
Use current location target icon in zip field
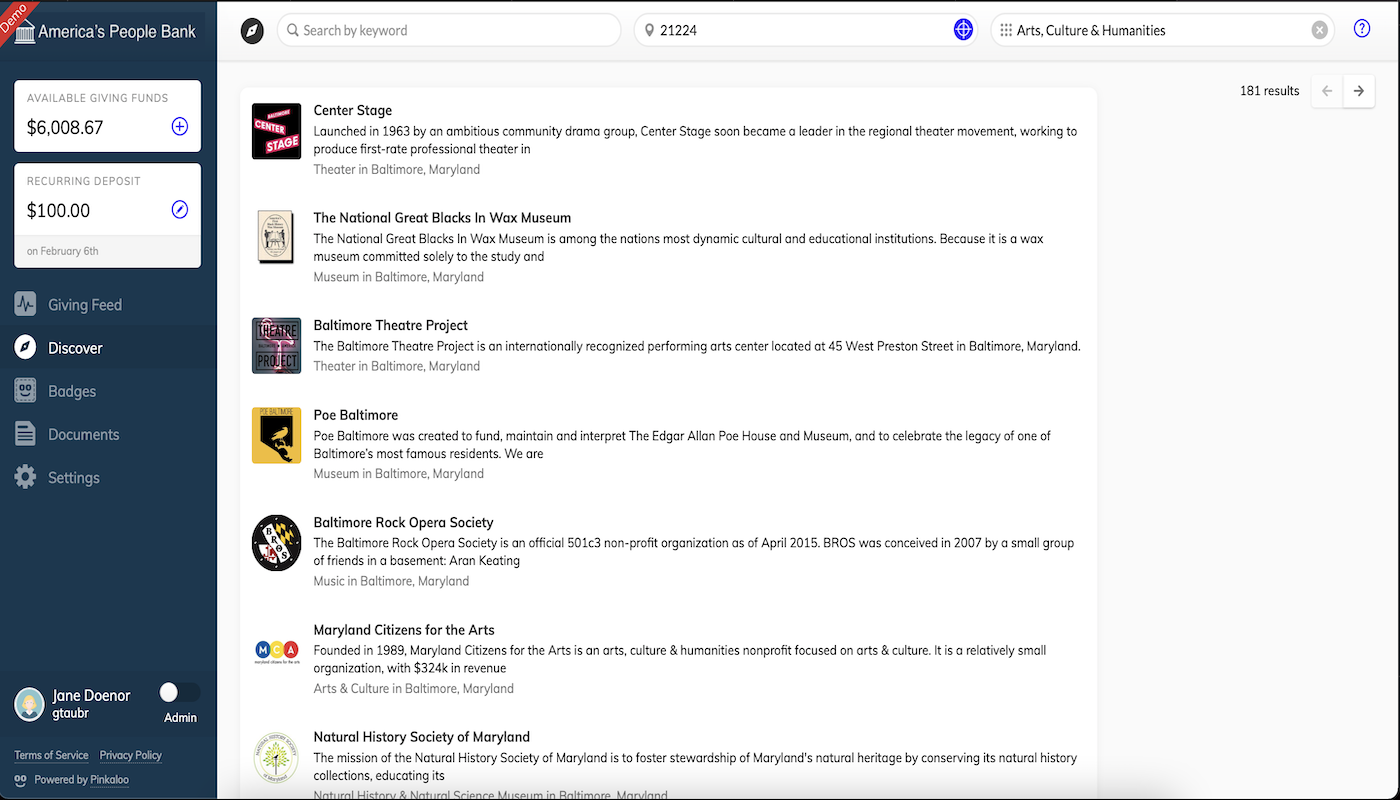tap(963, 30)
